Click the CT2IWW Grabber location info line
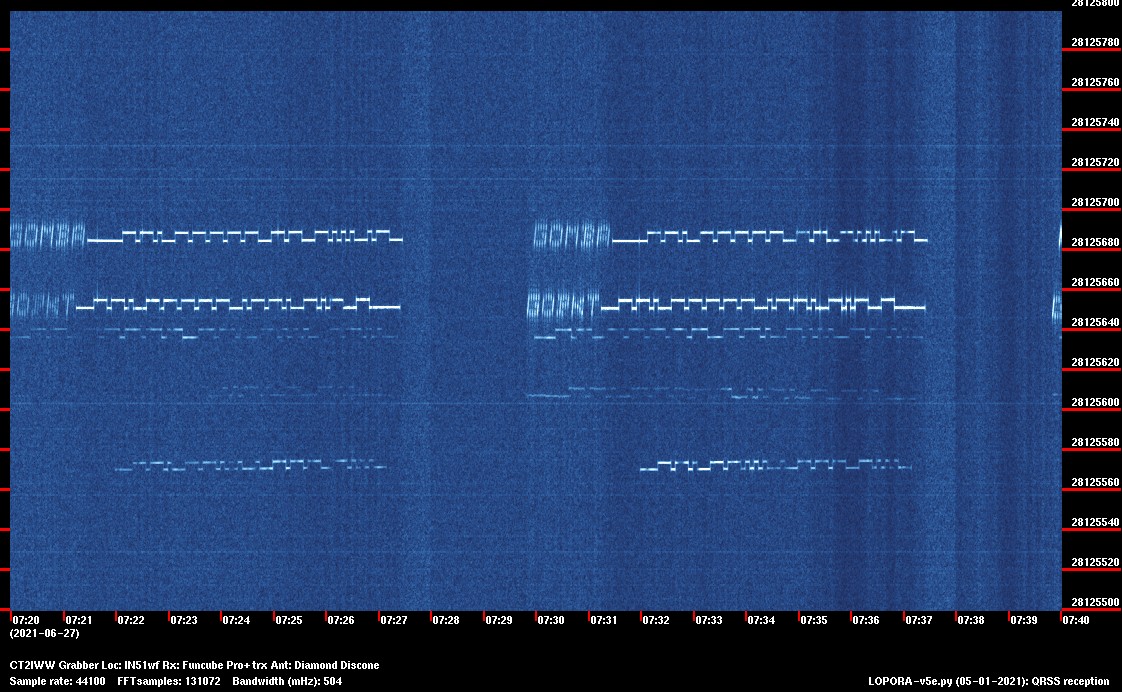 195,666
